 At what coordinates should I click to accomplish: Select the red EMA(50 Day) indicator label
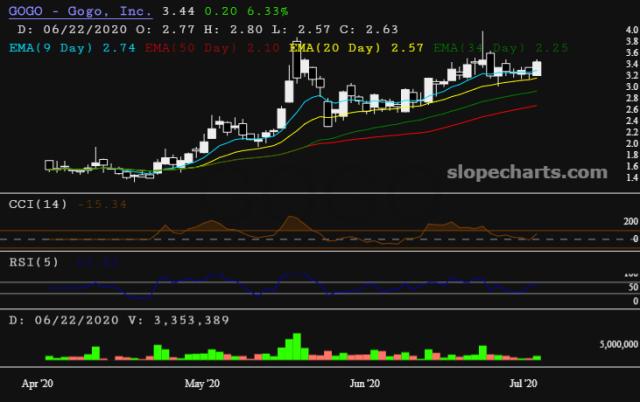187,47
